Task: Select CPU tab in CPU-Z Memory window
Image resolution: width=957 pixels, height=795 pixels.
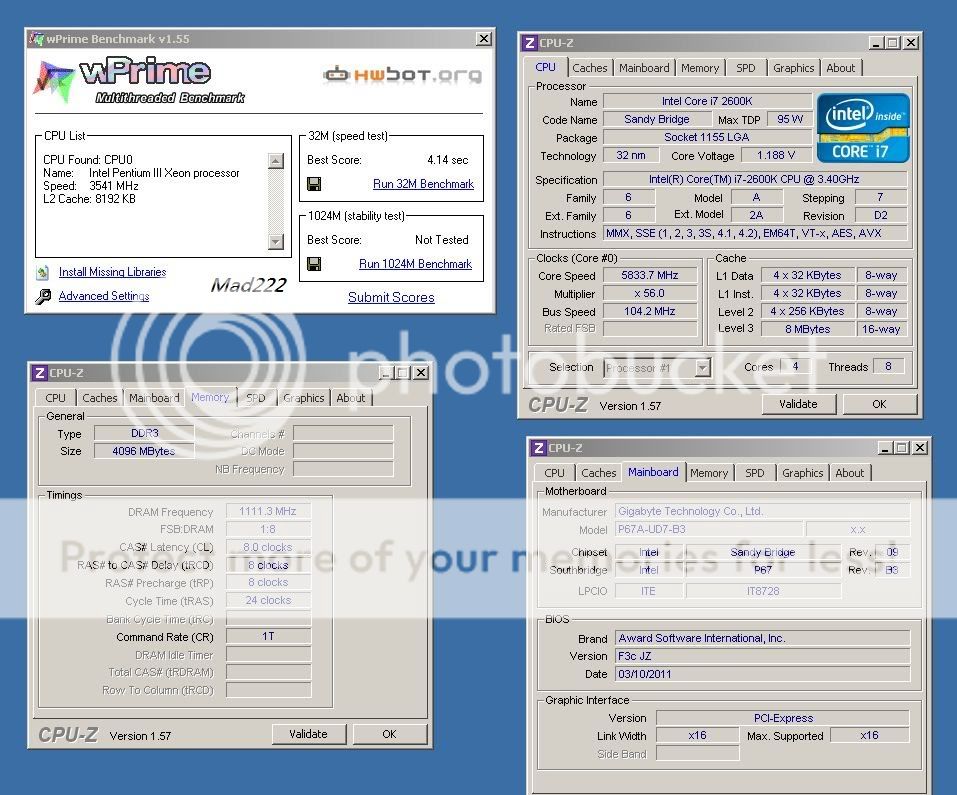Action: (55, 398)
